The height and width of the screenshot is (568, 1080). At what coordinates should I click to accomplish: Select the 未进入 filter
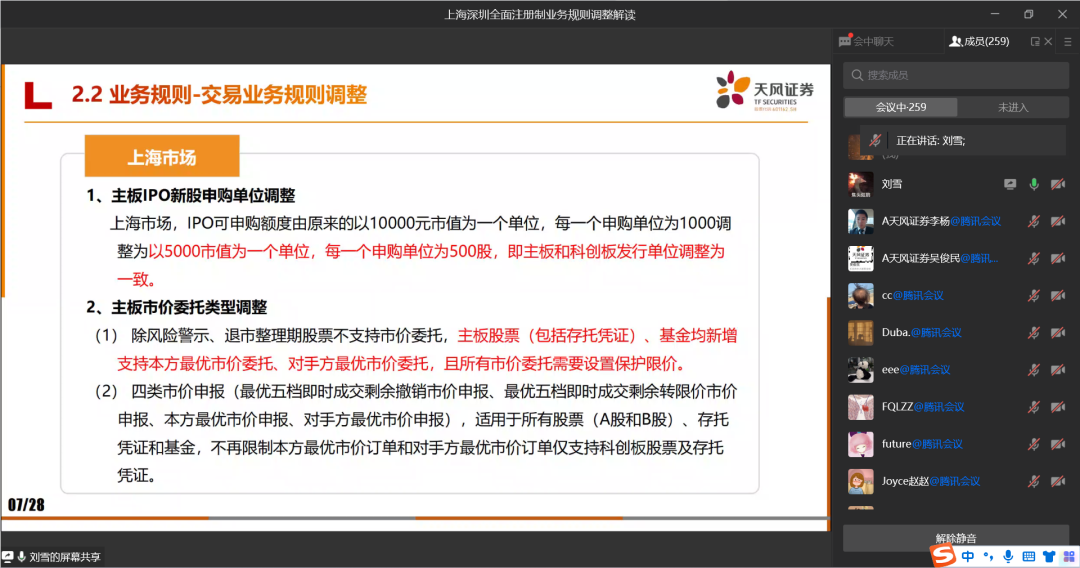click(x=1012, y=107)
